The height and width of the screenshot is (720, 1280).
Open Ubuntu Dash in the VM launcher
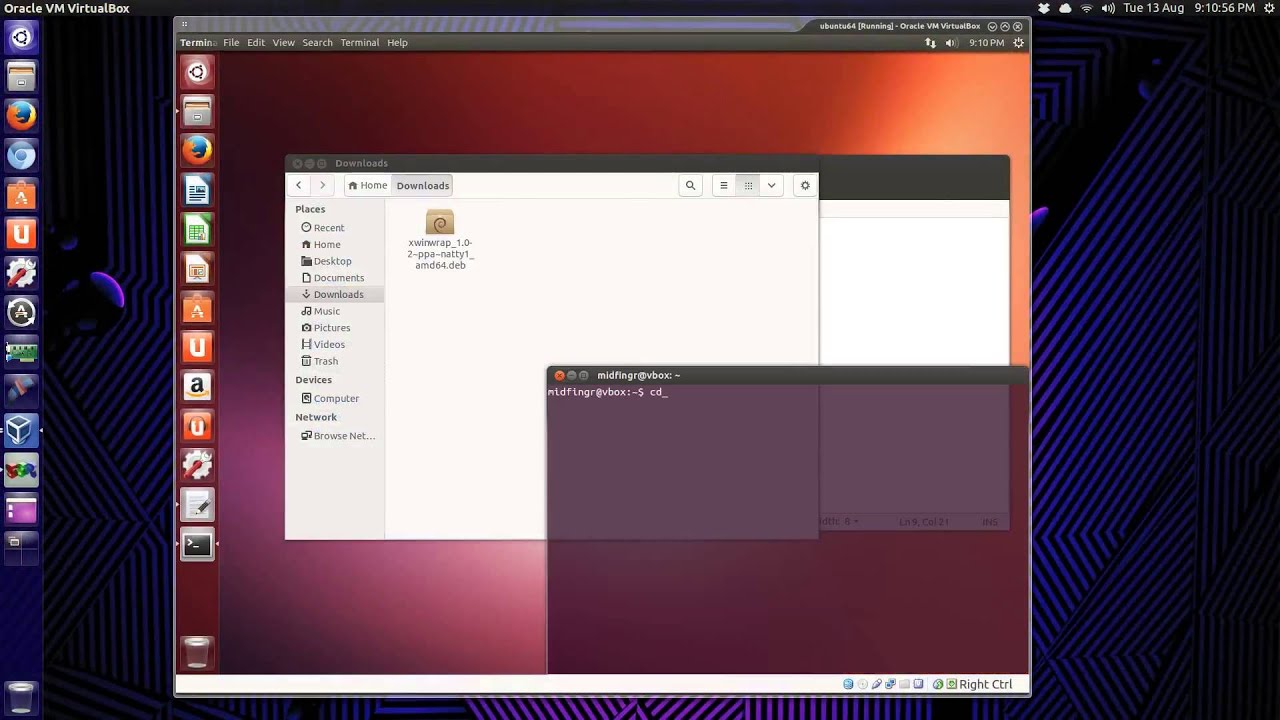(197, 72)
